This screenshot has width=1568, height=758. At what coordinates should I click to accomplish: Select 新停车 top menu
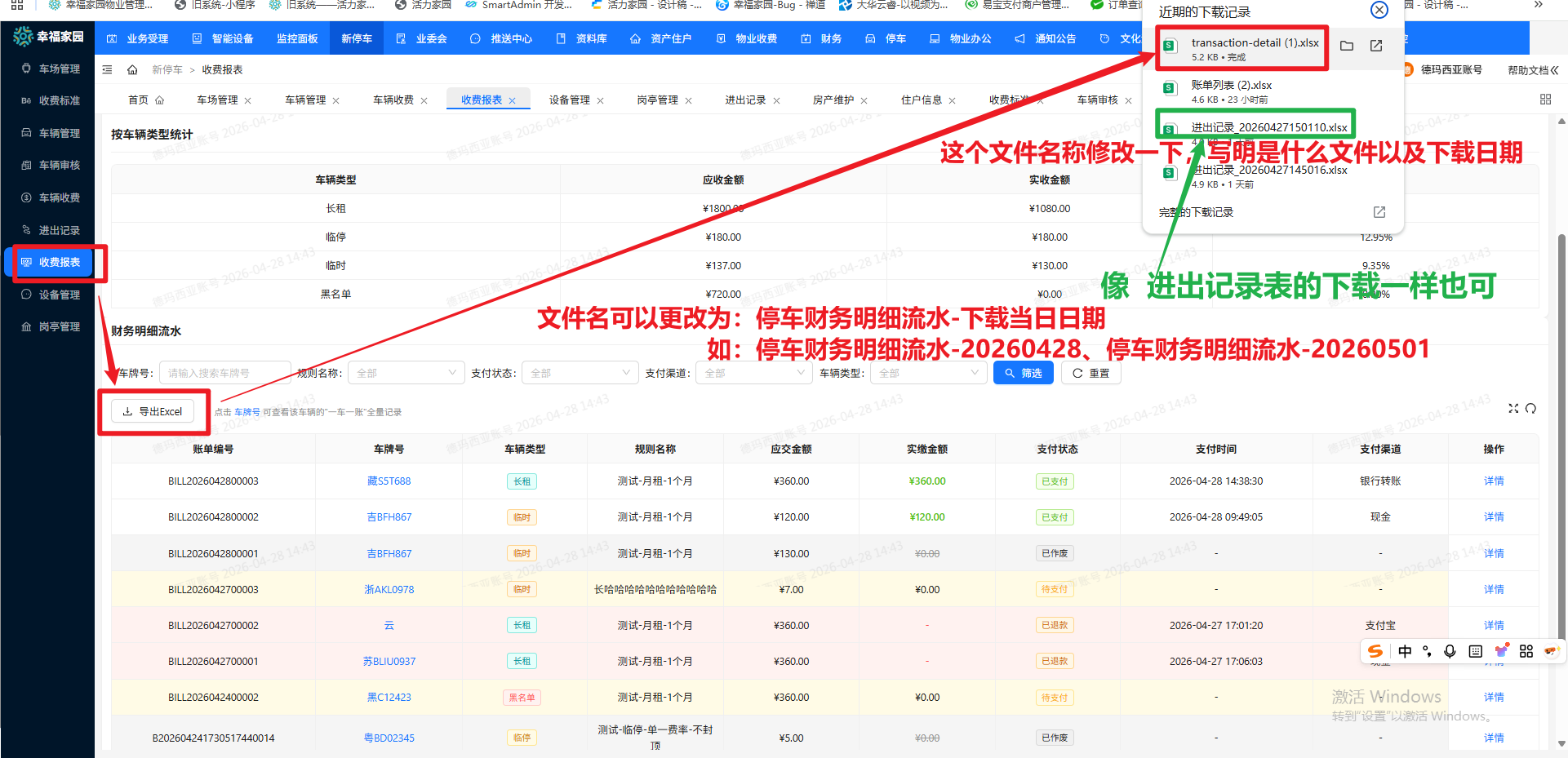(x=357, y=38)
